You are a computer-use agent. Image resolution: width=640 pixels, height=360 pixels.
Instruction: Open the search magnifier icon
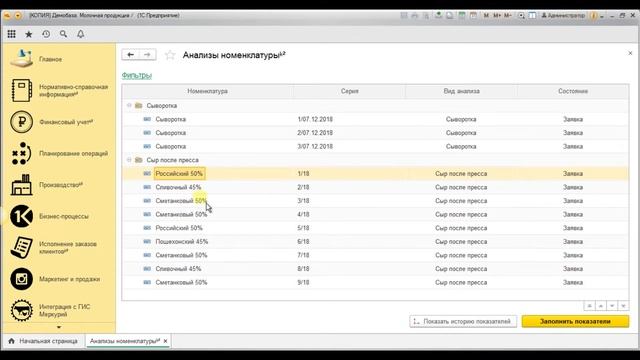click(x=63, y=34)
